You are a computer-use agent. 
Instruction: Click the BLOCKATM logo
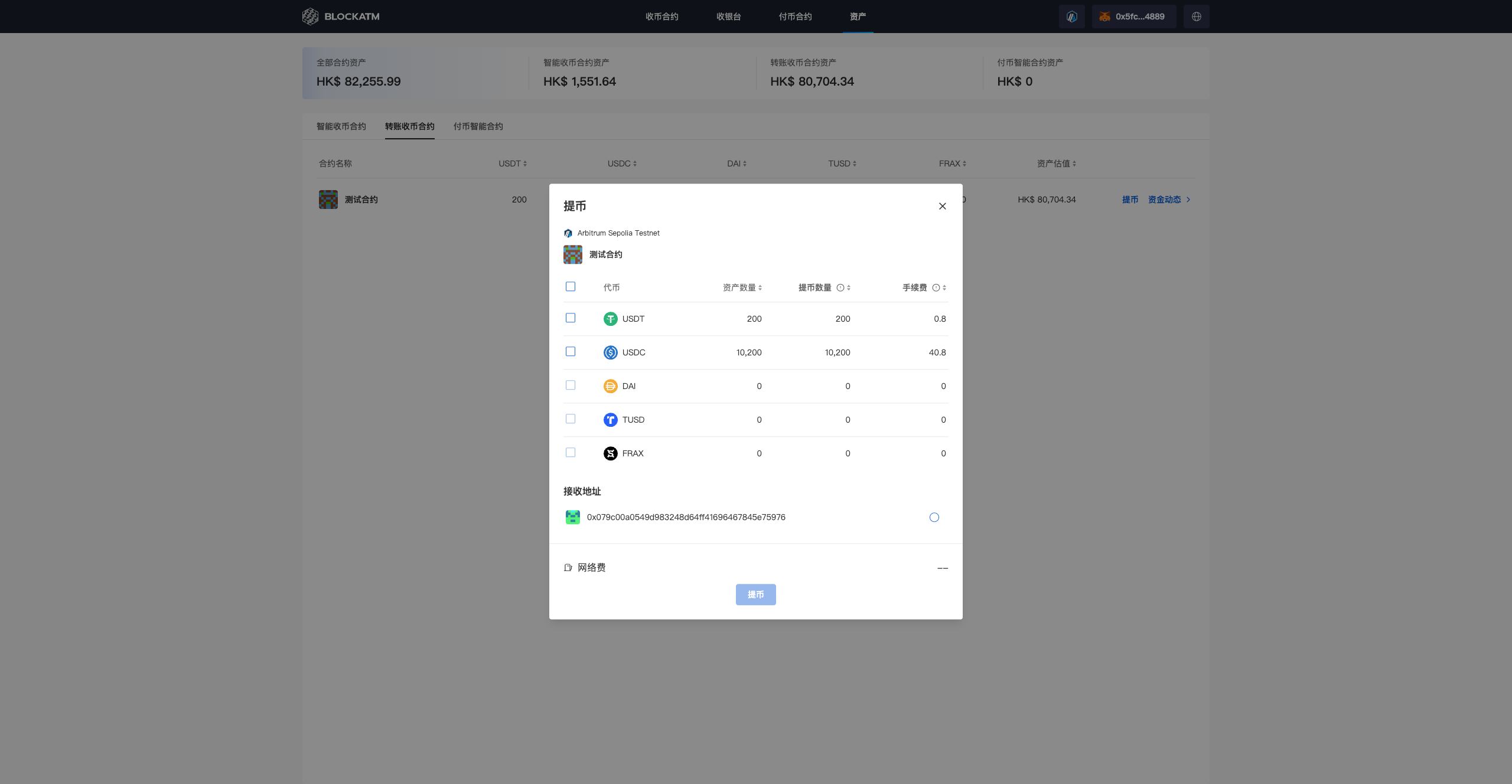point(341,17)
